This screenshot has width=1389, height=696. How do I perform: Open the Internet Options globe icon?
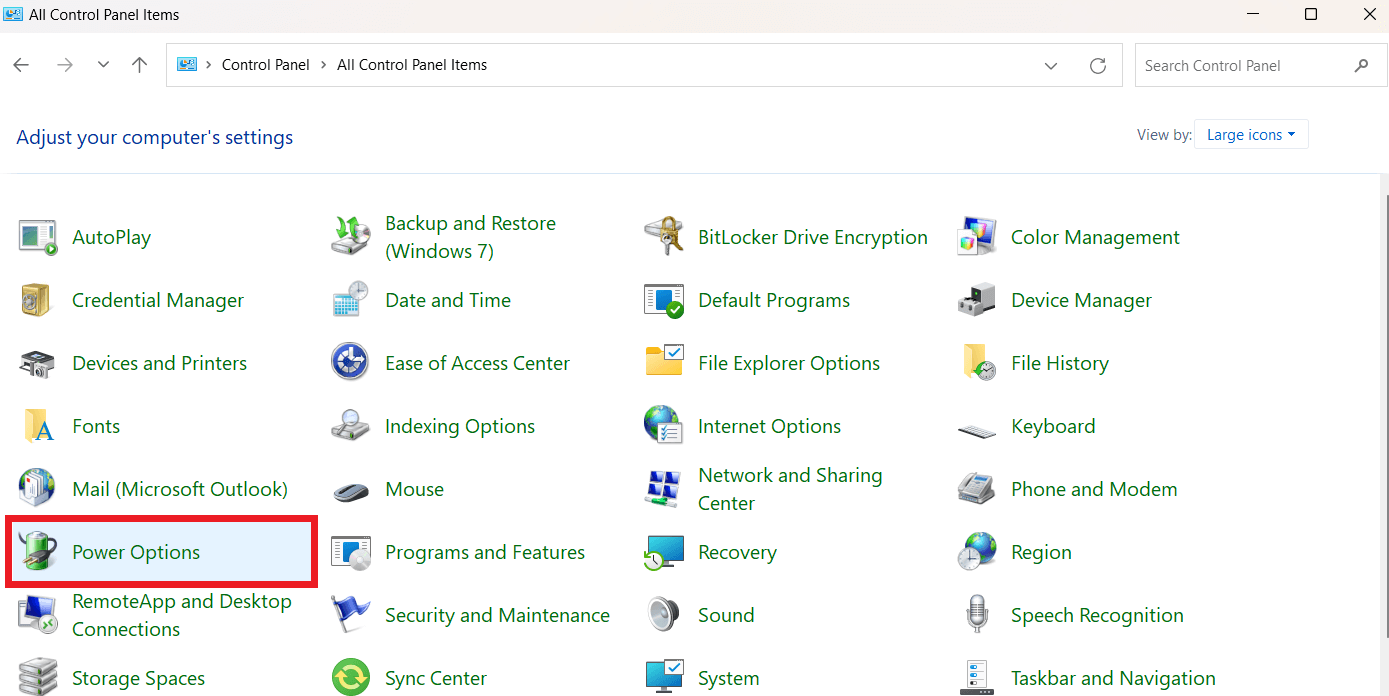(x=664, y=426)
